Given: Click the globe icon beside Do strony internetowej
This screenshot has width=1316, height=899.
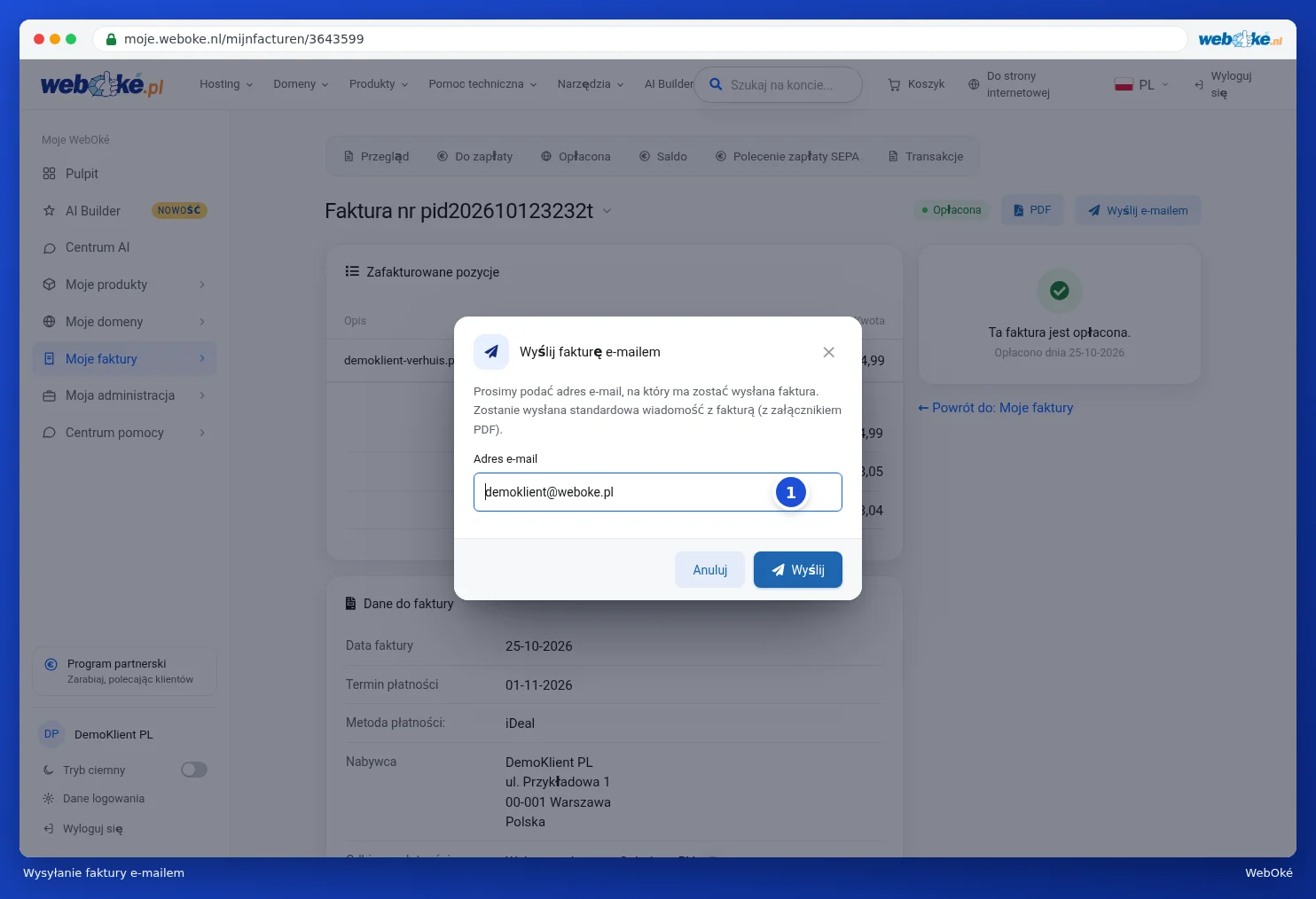Looking at the screenshot, I should click(974, 84).
